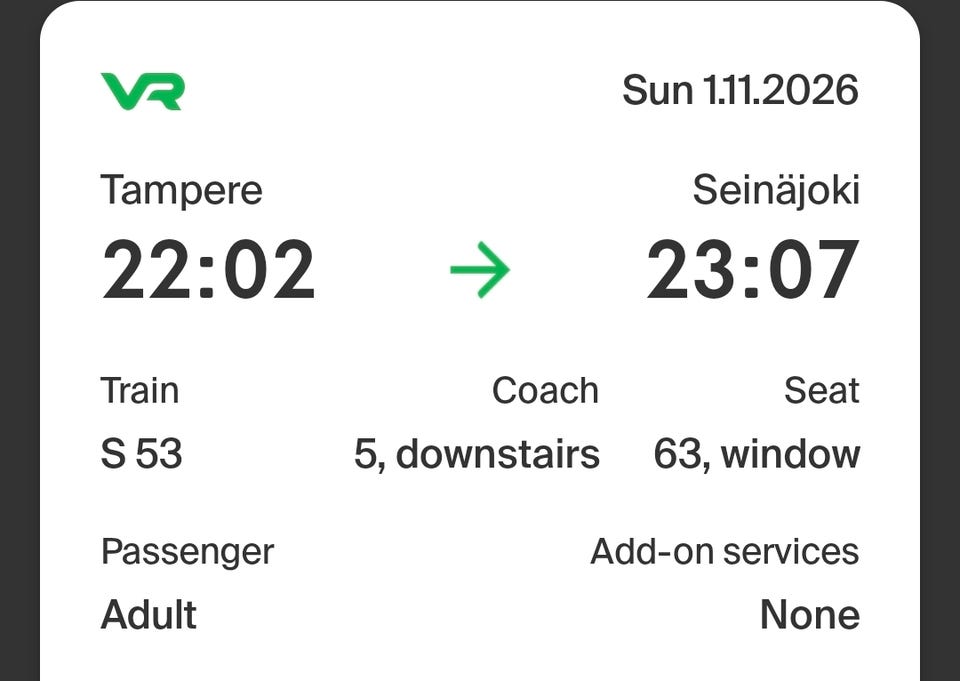960x681 pixels.
Task: Click the green VR logo
Action: point(142,92)
